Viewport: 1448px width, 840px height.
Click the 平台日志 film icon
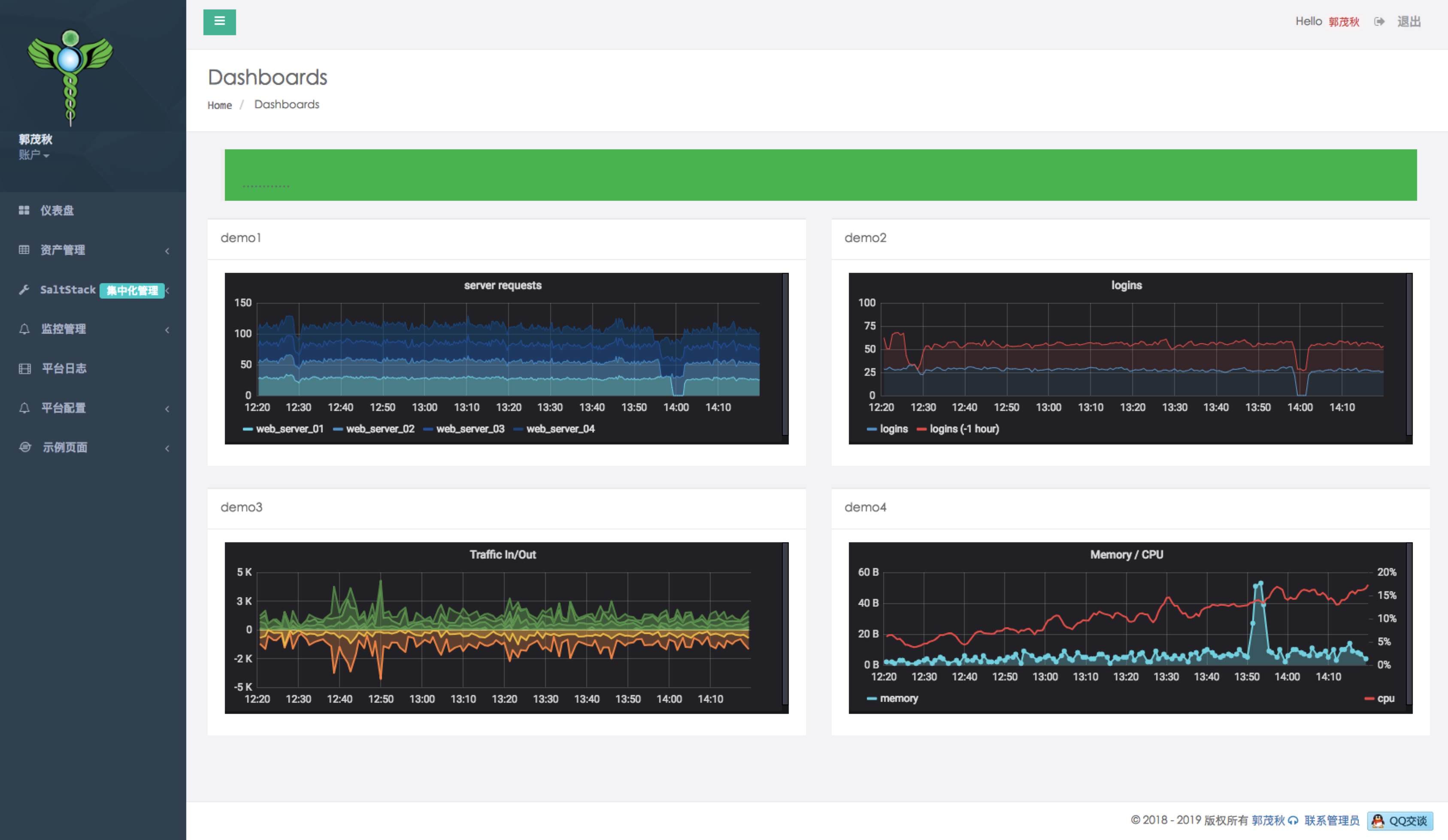point(24,368)
